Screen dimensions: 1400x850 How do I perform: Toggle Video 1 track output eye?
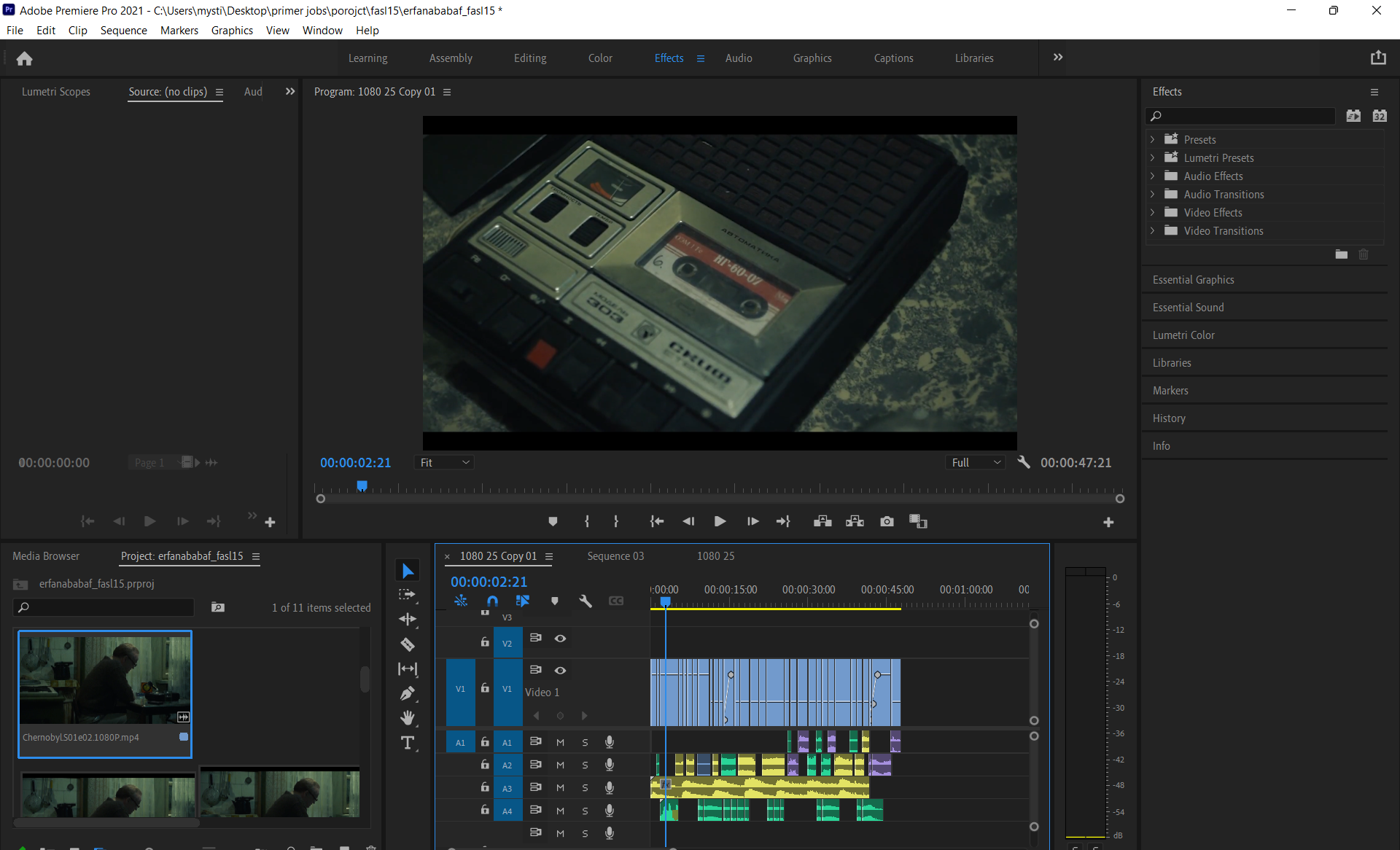pyautogui.click(x=560, y=671)
